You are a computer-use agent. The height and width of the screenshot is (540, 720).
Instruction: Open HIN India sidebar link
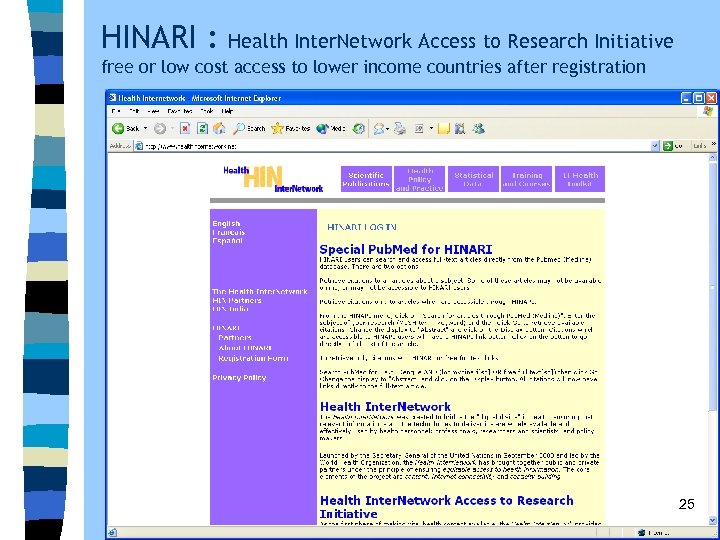[x=230, y=309]
